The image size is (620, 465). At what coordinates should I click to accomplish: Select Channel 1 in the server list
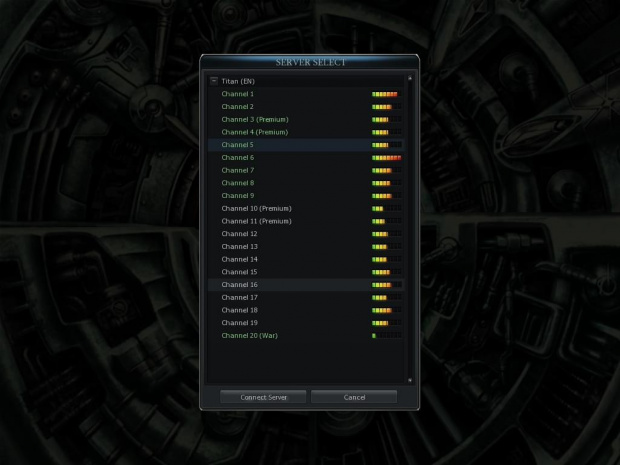pyautogui.click(x=306, y=94)
